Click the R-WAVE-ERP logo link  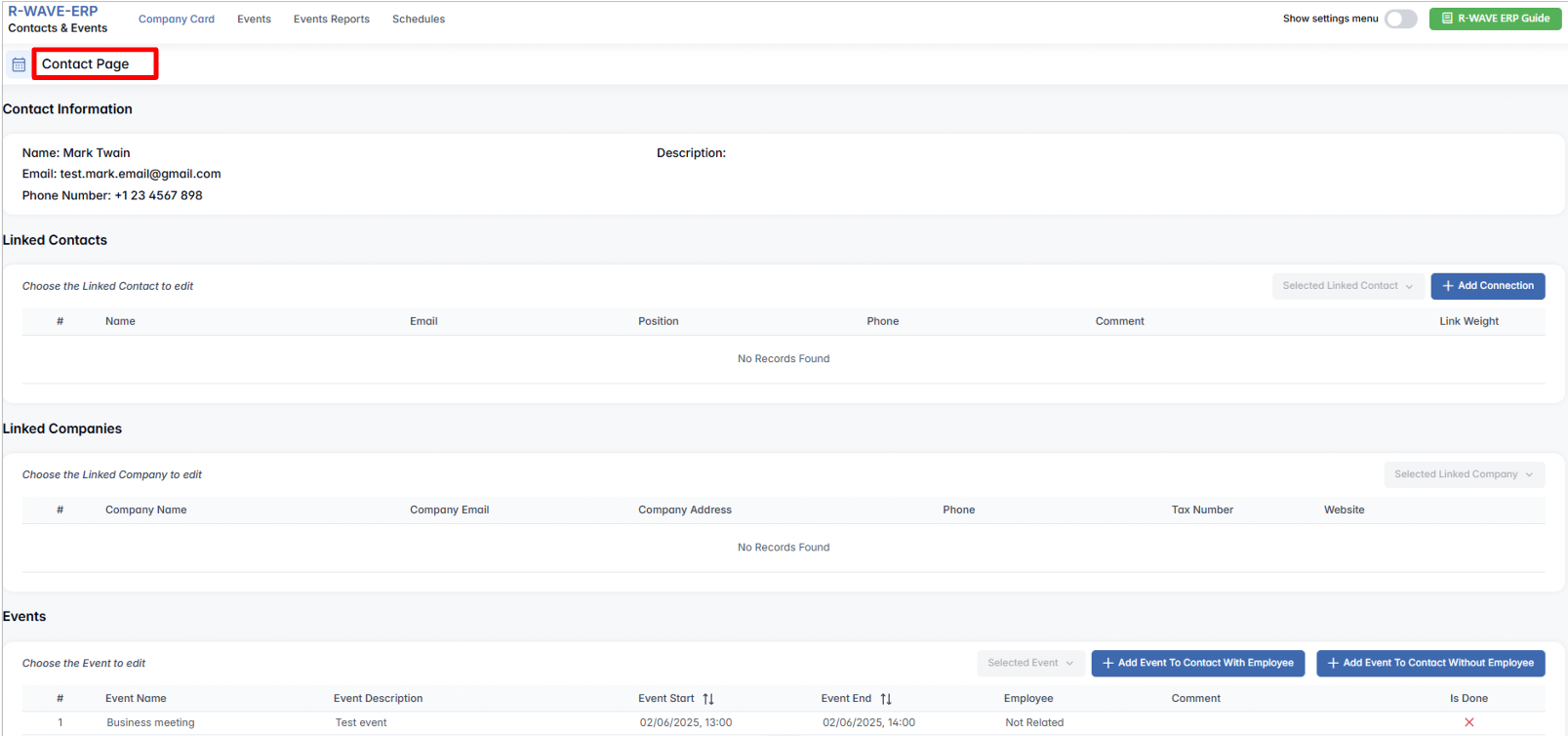(x=53, y=12)
